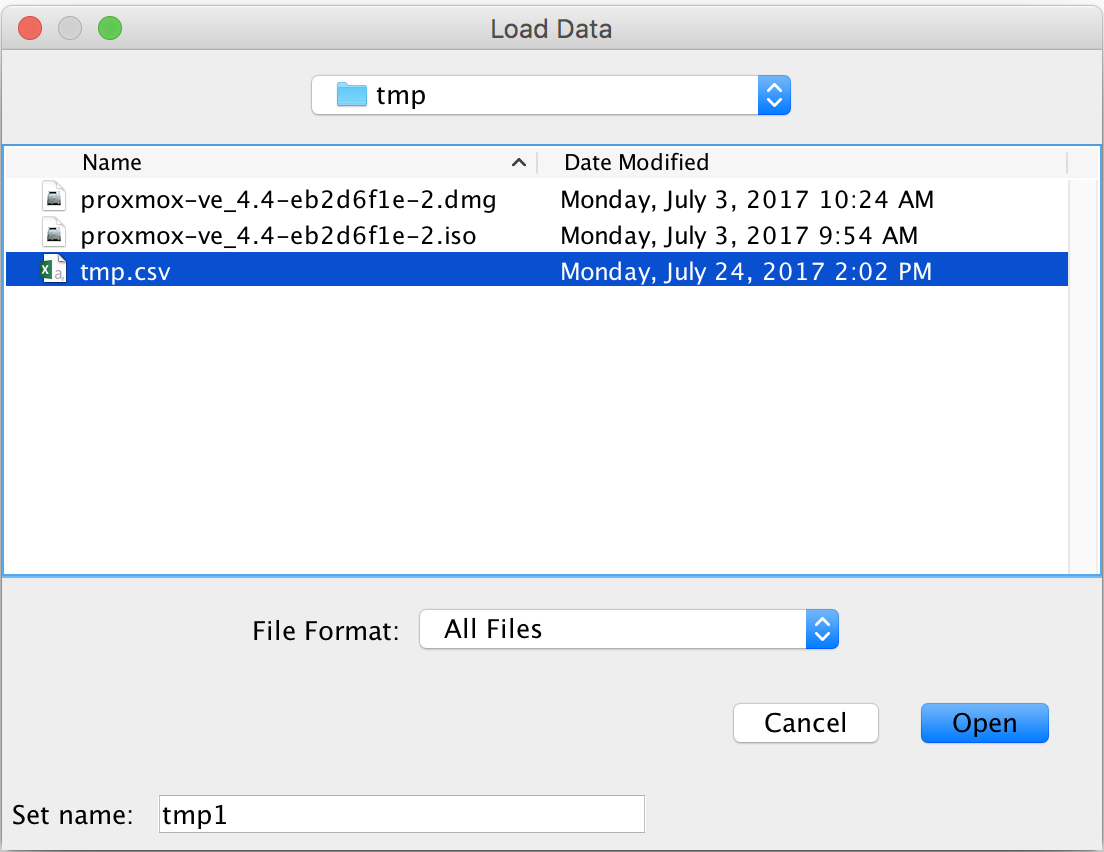
Task: Click the tmp.csv spreadsheet file icon
Action: tap(54, 270)
